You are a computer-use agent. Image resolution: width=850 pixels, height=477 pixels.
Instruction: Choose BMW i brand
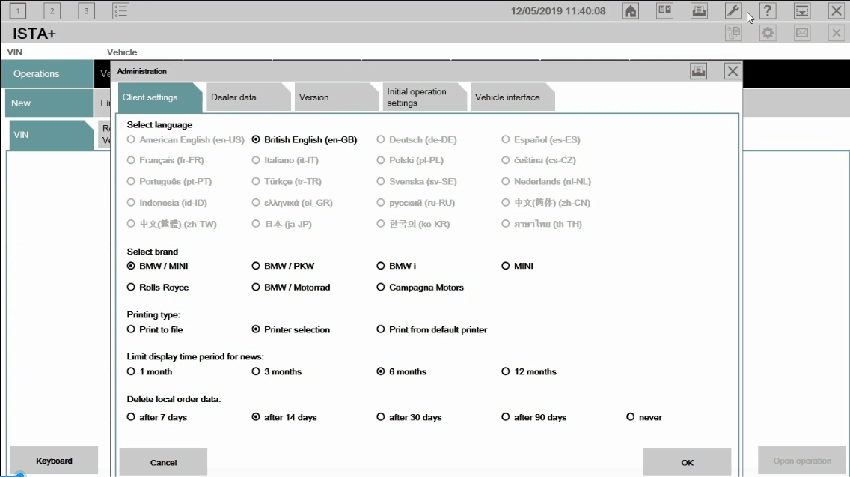[397, 266]
